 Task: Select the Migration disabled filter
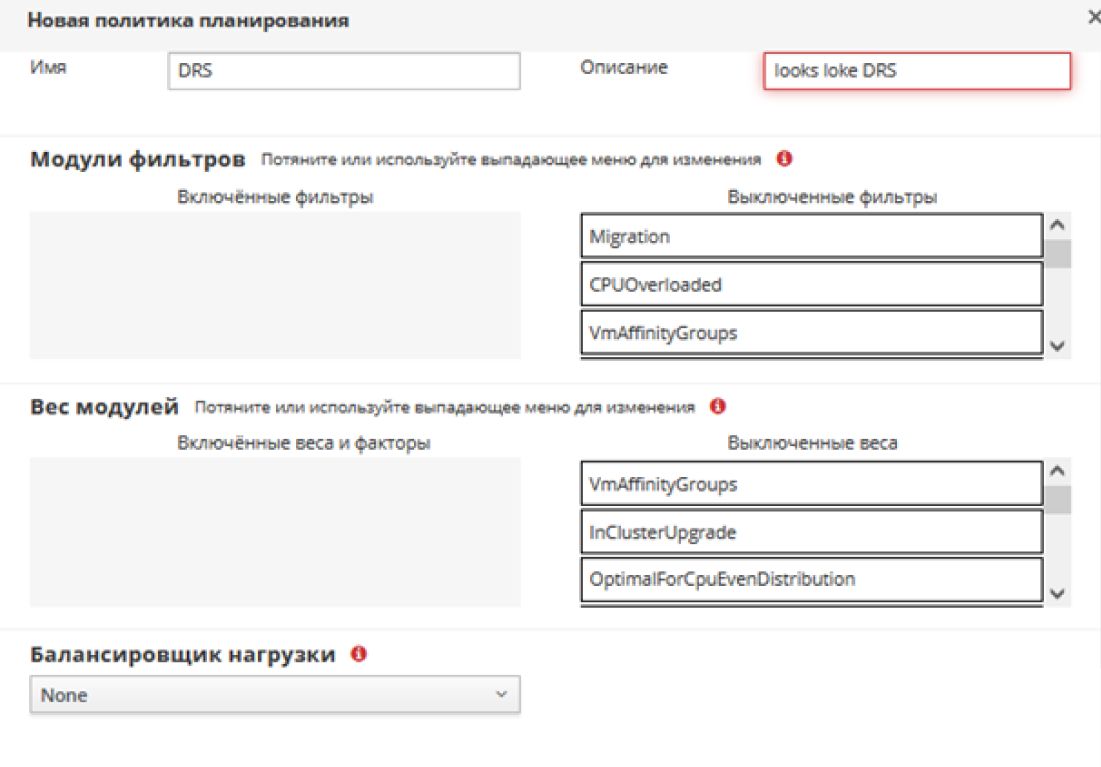point(811,237)
